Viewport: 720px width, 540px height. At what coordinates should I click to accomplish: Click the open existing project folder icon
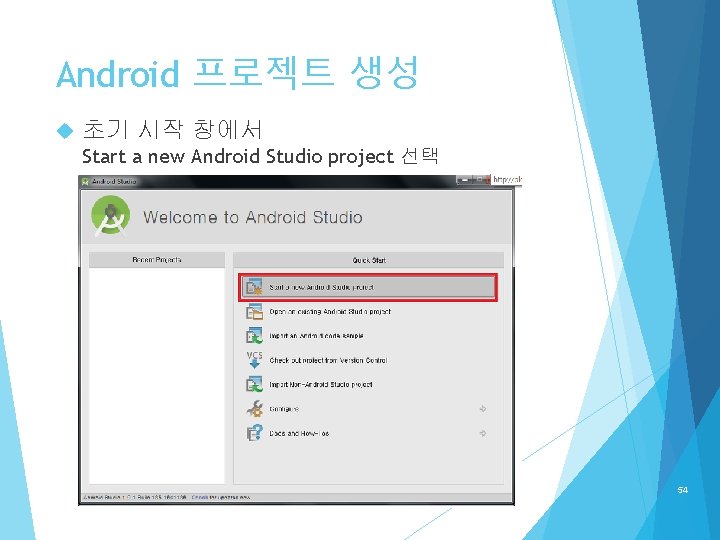click(x=254, y=312)
